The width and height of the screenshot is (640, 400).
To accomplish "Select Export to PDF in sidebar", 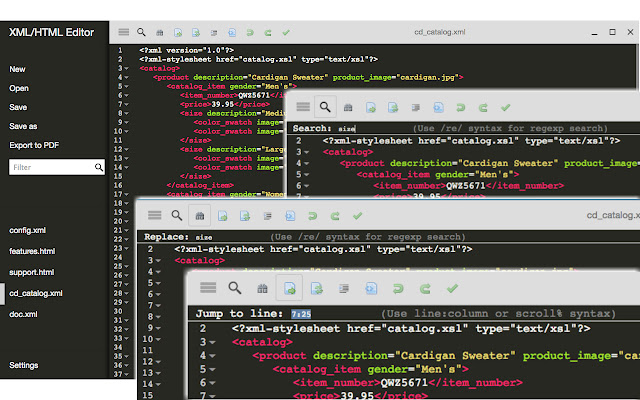I will tap(34, 145).
